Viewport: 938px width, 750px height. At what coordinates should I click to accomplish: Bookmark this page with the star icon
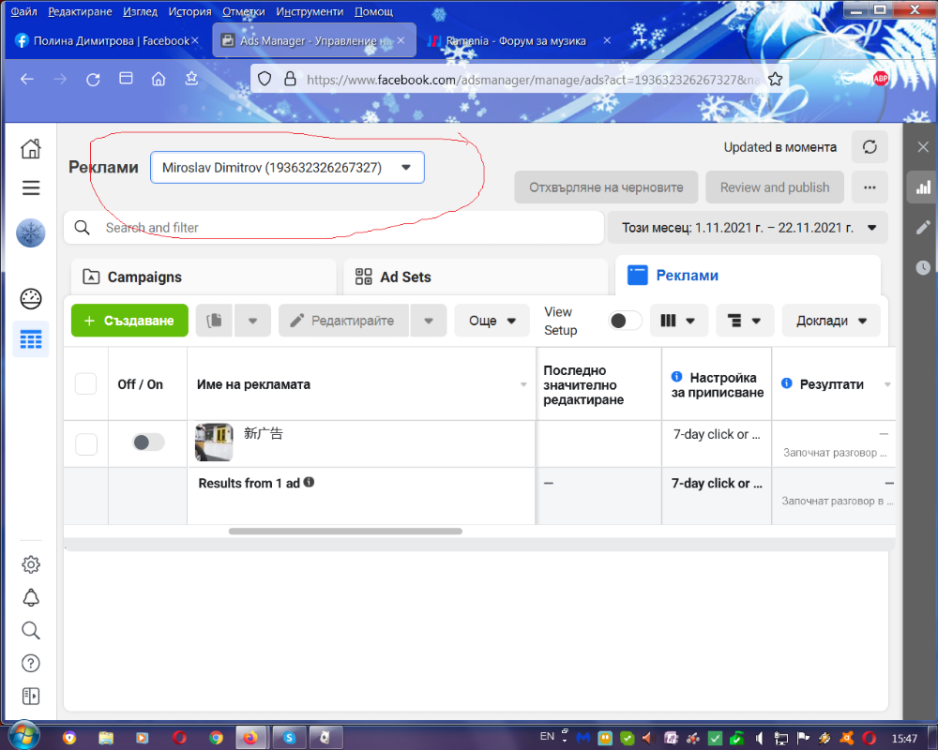coord(775,79)
